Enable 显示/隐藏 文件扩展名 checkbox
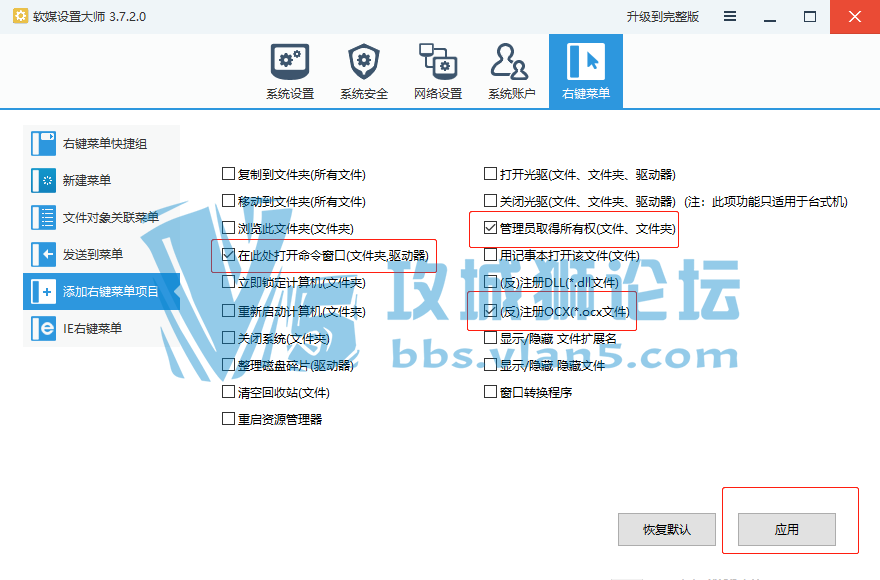This screenshot has width=880, height=580. click(x=491, y=337)
